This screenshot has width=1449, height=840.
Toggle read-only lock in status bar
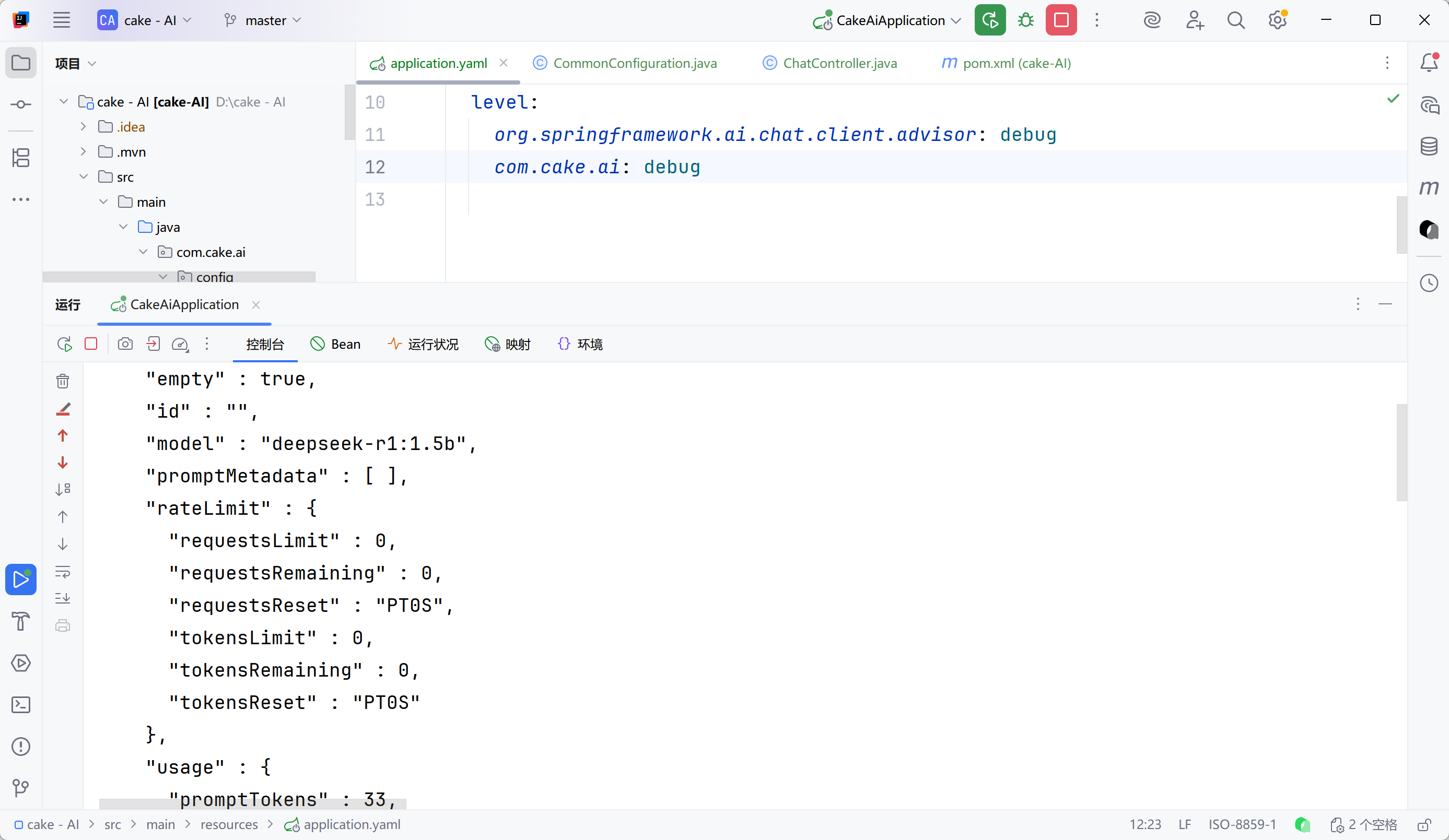tap(1424, 825)
